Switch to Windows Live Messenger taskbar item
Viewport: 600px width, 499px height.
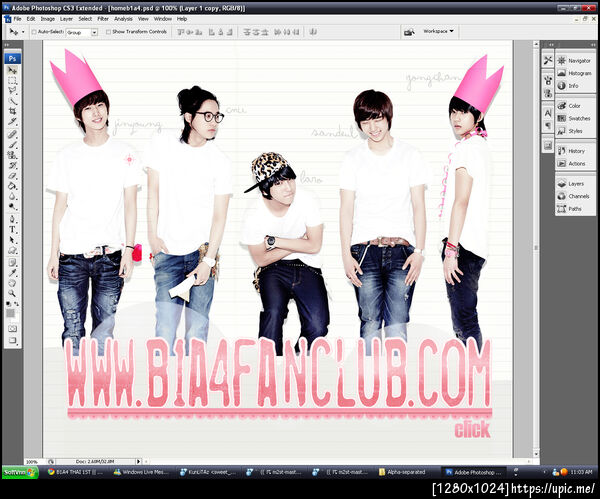(x=142, y=472)
